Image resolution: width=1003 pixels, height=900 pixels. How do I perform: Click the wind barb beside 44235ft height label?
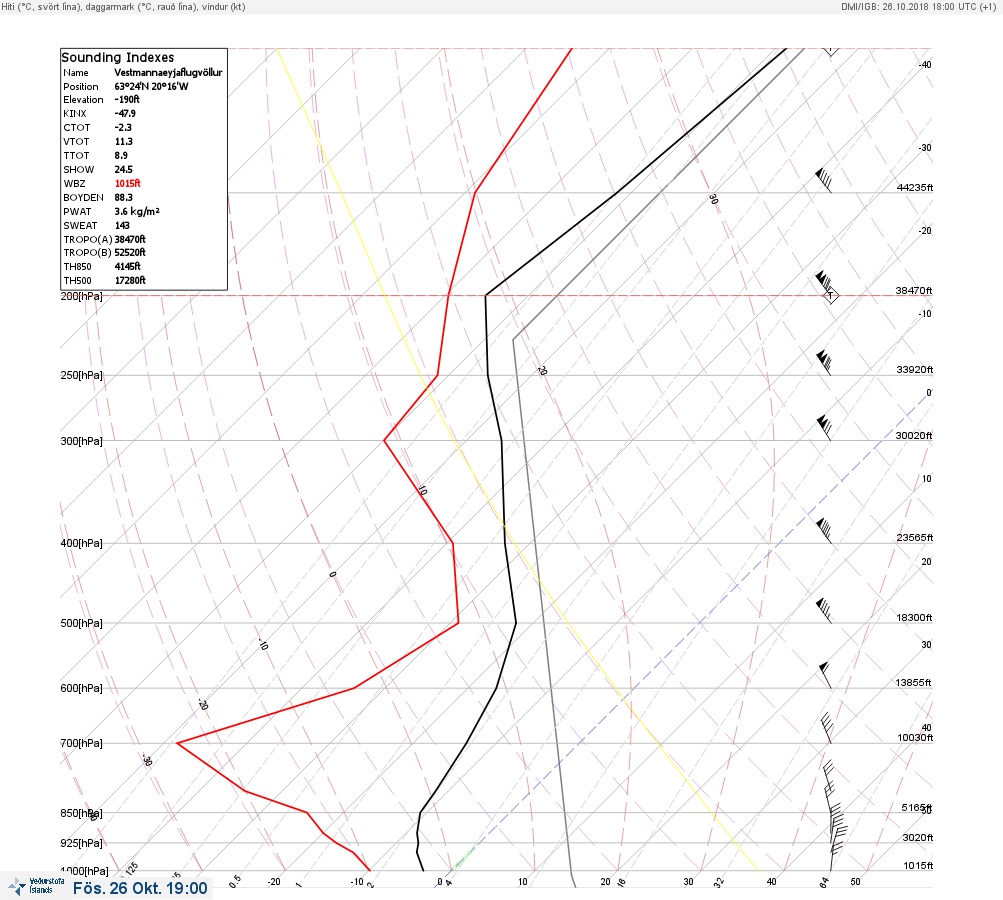point(824,180)
